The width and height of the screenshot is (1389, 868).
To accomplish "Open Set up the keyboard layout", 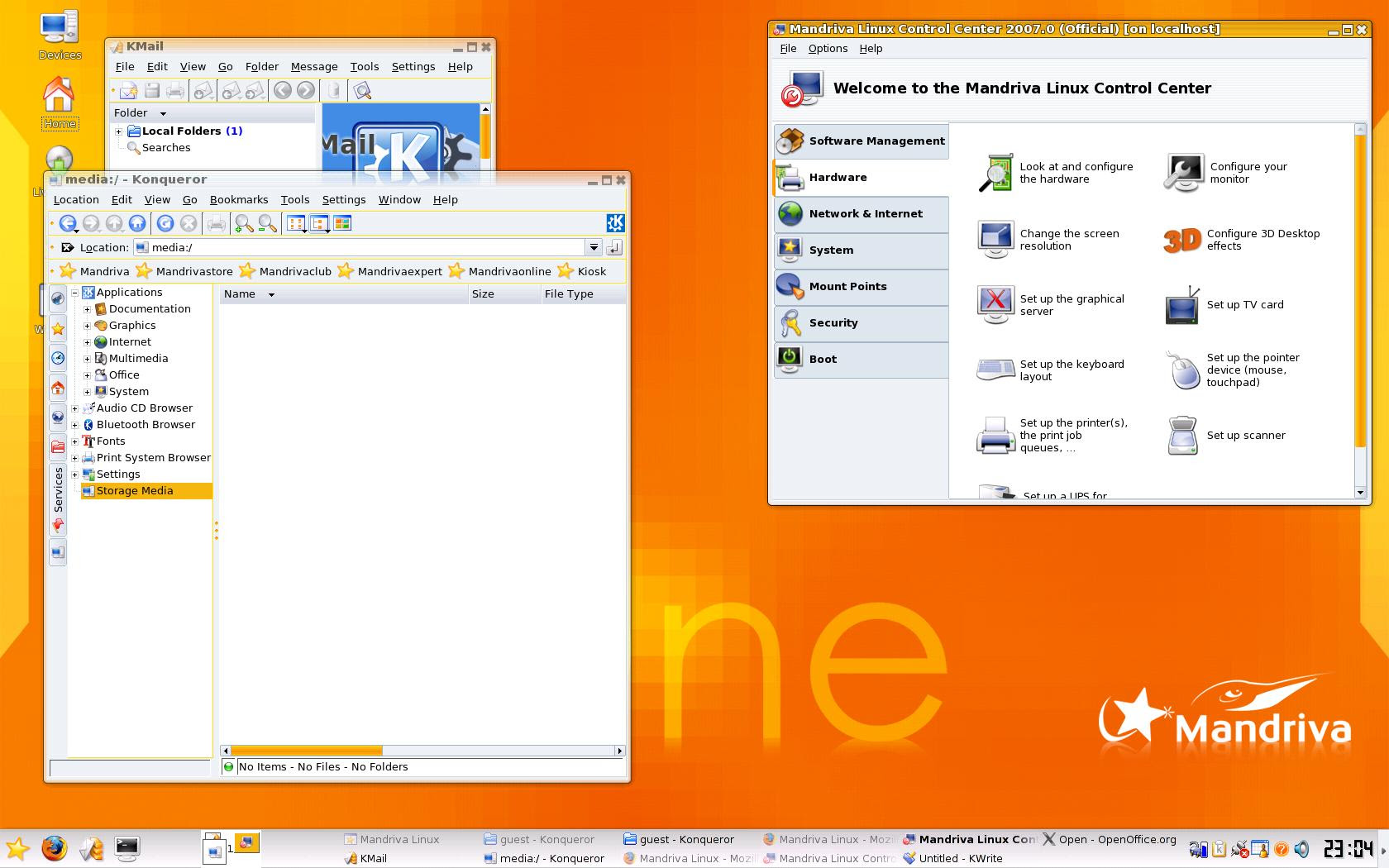I will 1050,370.
